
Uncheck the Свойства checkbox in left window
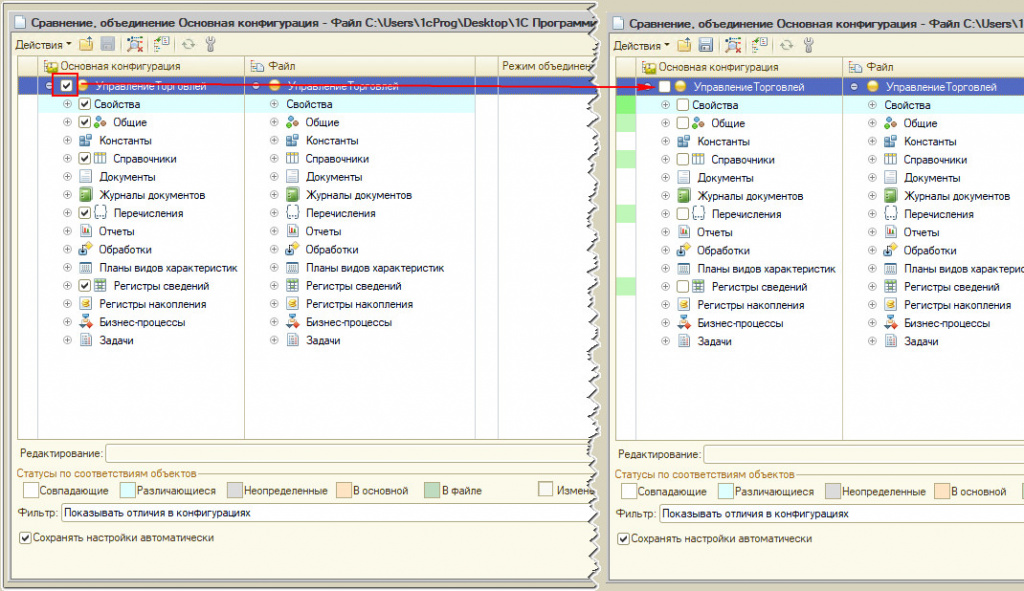[x=84, y=104]
